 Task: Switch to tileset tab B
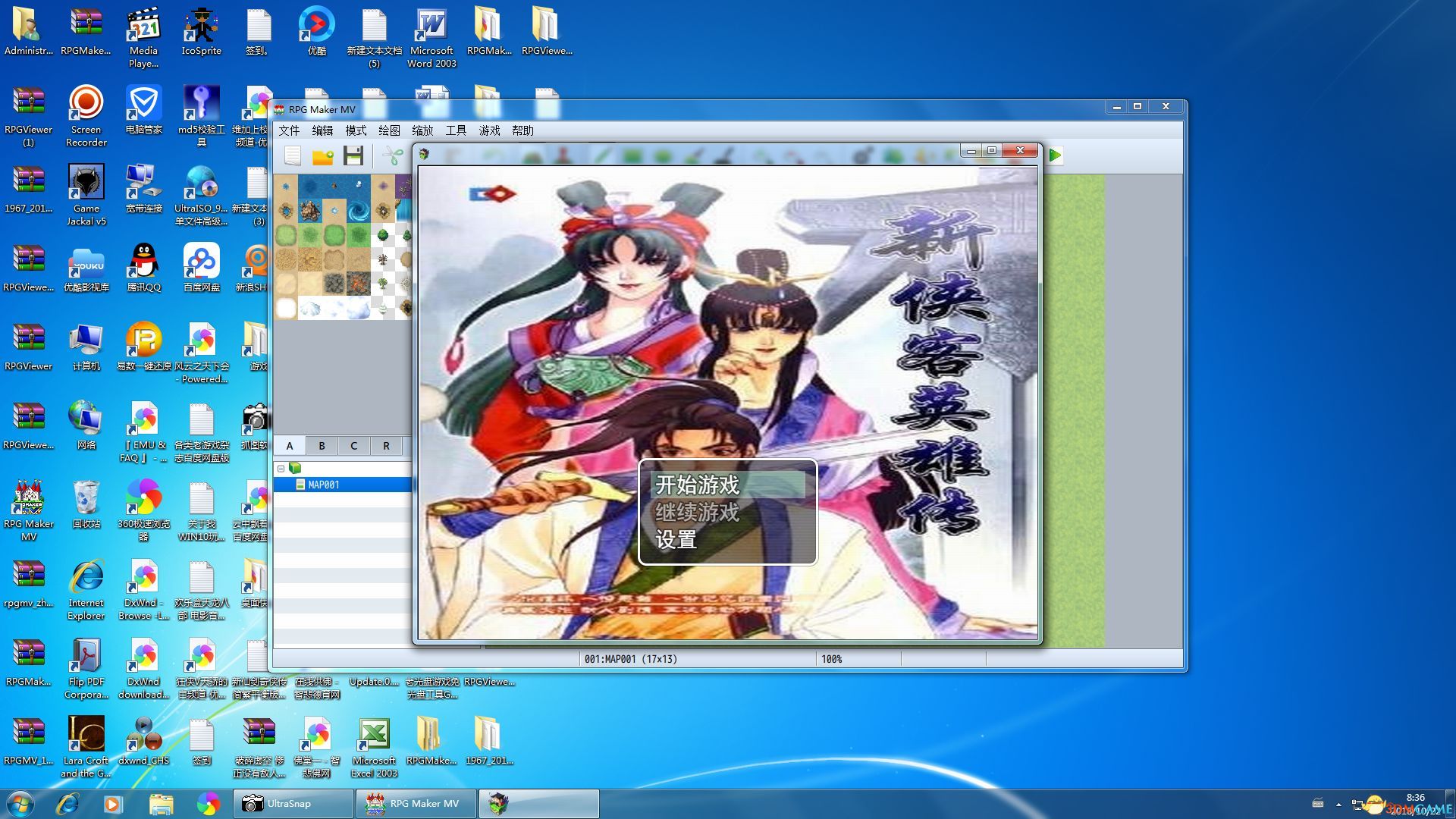point(322,446)
